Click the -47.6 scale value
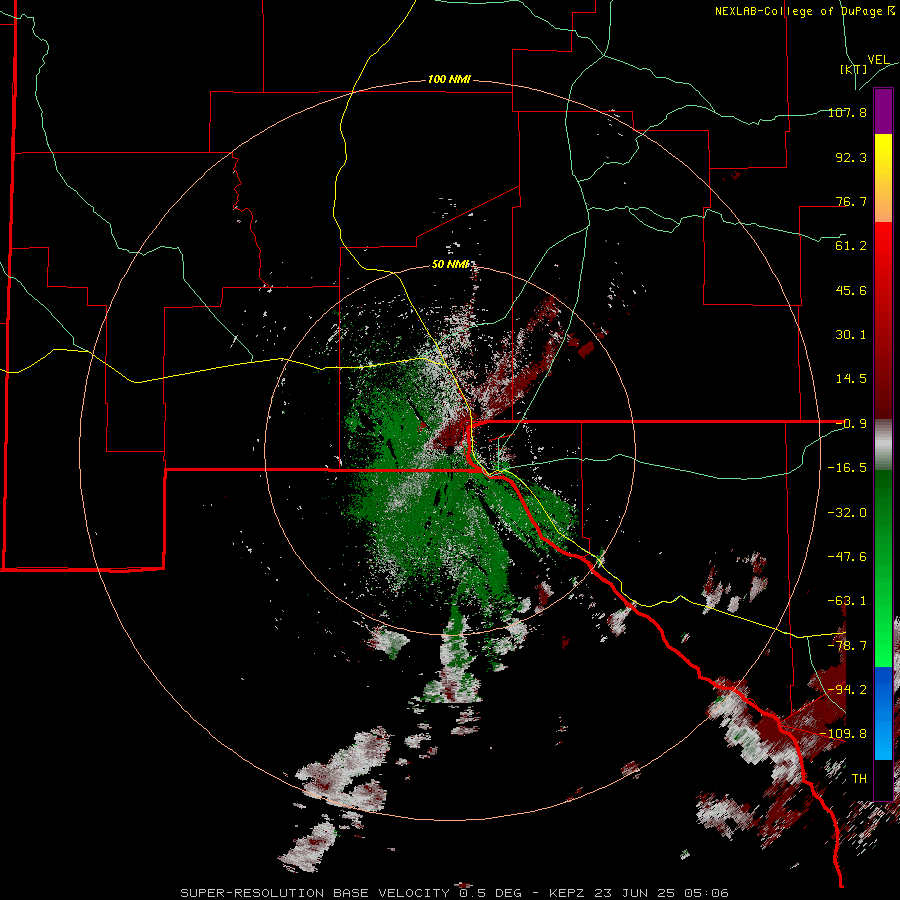900x900 pixels. (x=847, y=557)
